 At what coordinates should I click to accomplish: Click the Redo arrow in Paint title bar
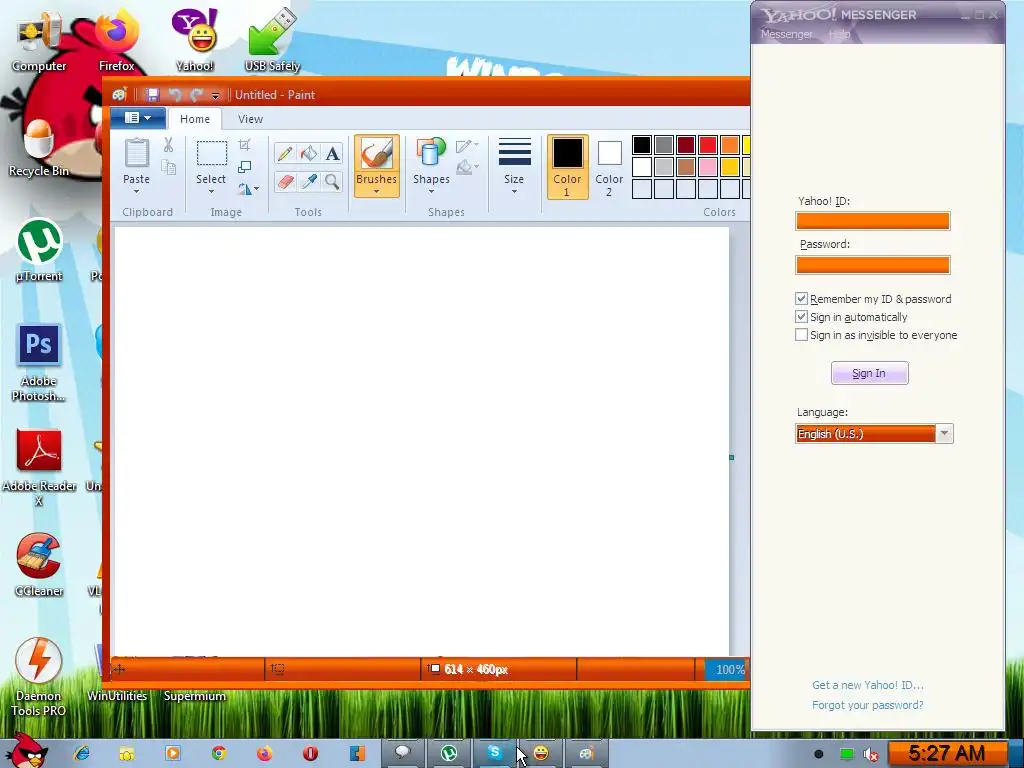[x=196, y=95]
